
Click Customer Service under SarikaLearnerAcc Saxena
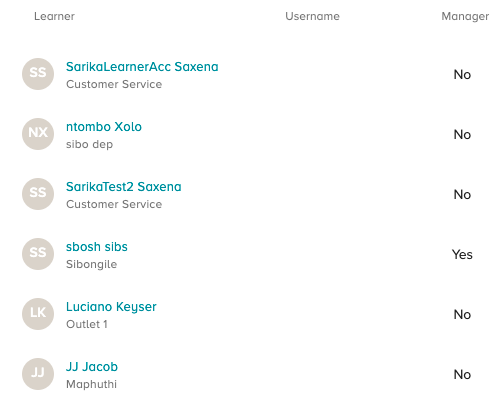coord(114,84)
